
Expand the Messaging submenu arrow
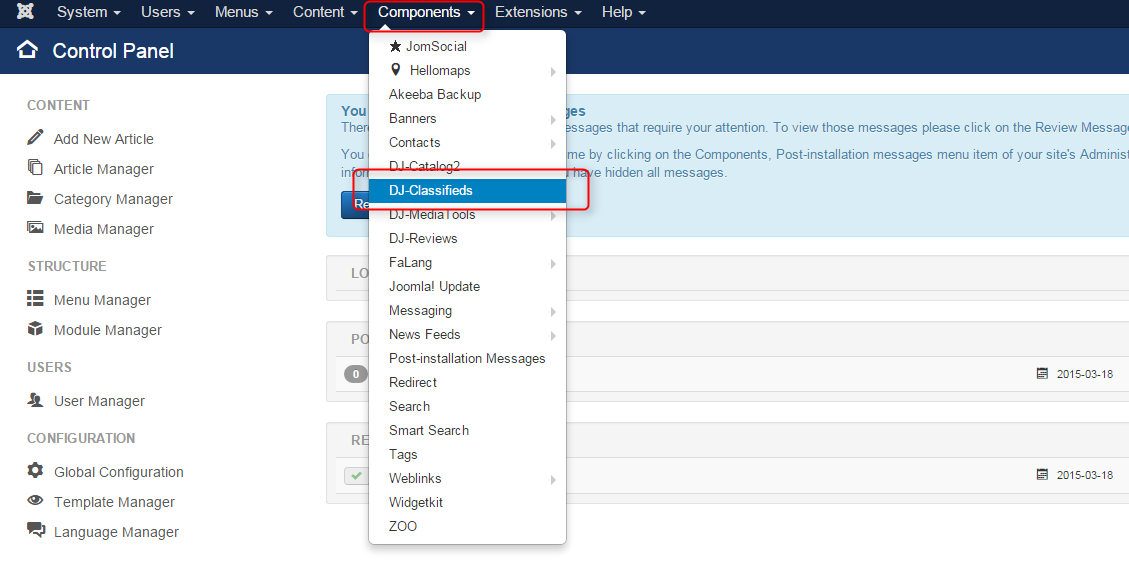pos(554,312)
